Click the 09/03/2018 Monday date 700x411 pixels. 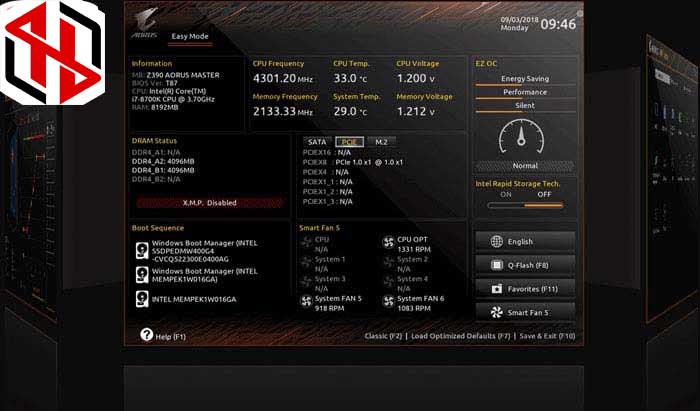tap(519, 24)
